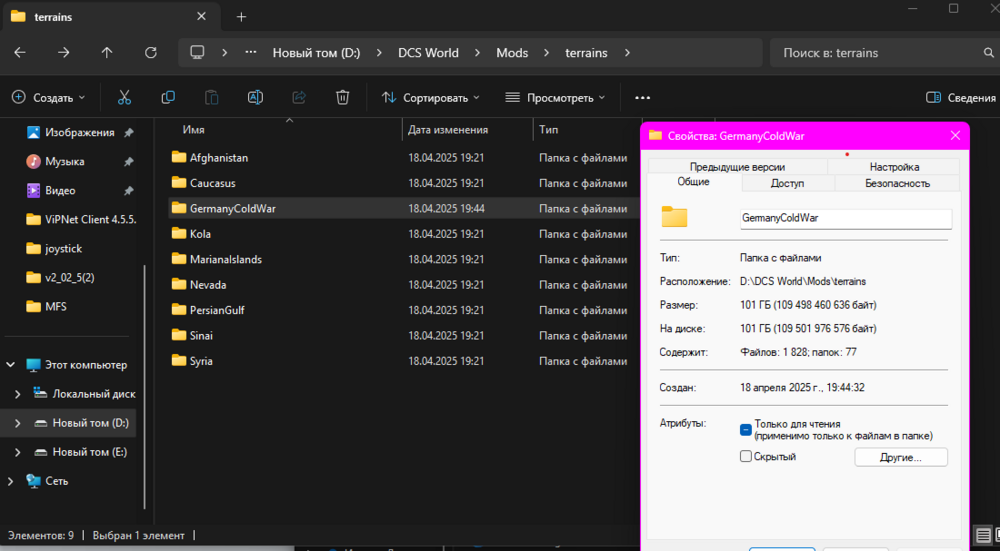Viewport: 1000px width, 551px height.
Task: Click the Delete trash bin icon
Action: coord(342,97)
